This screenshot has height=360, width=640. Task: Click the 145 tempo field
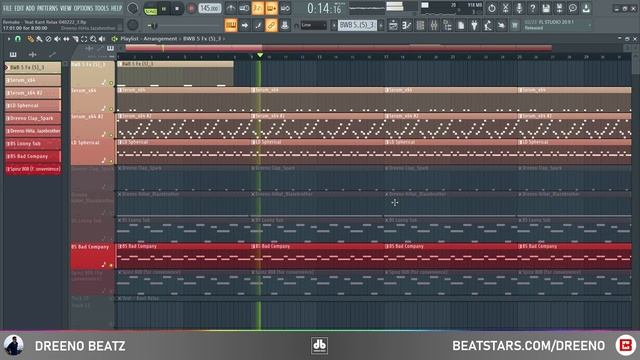pos(210,8)
